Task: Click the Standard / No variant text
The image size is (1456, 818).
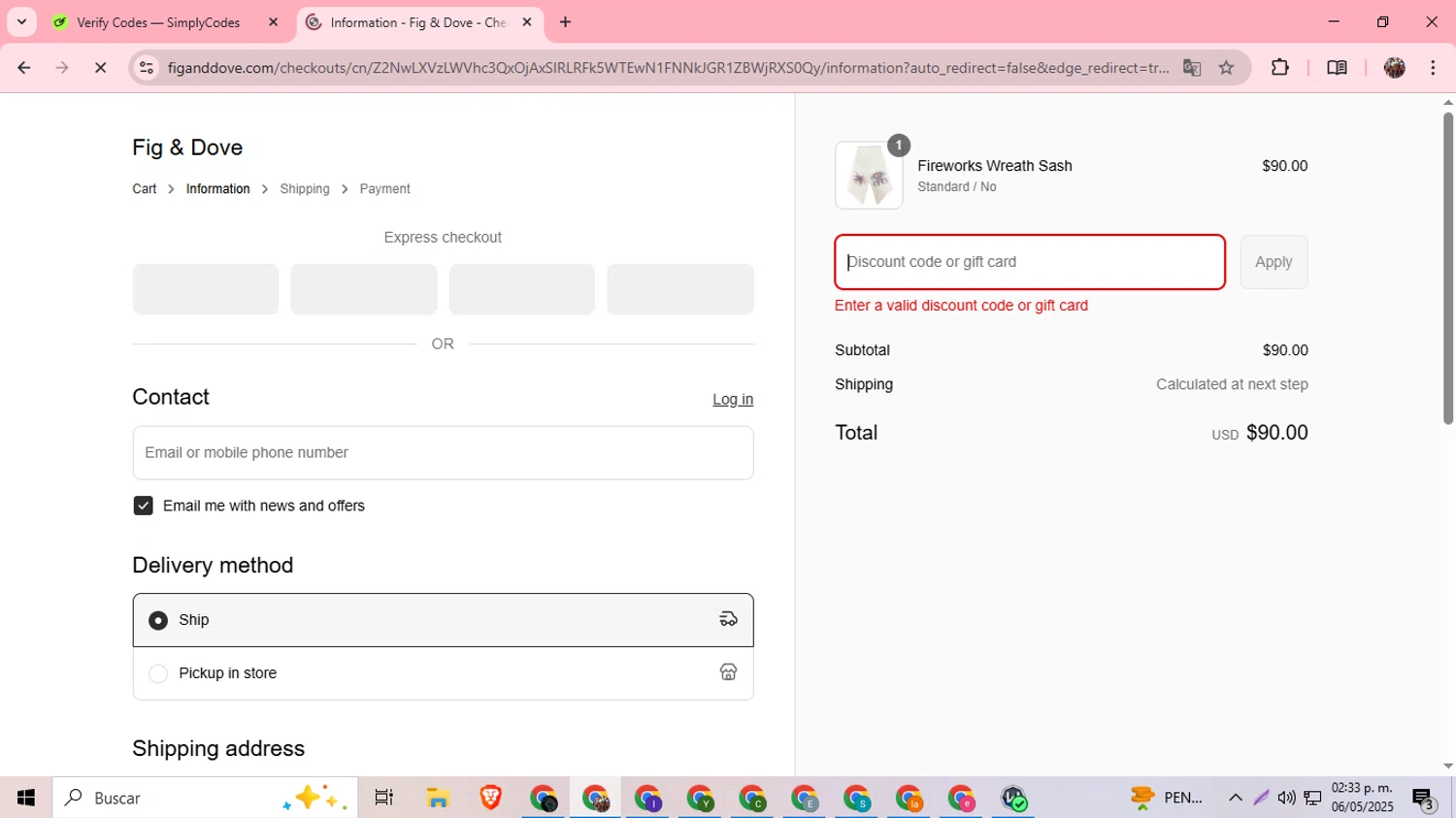Action: [956, 187]
